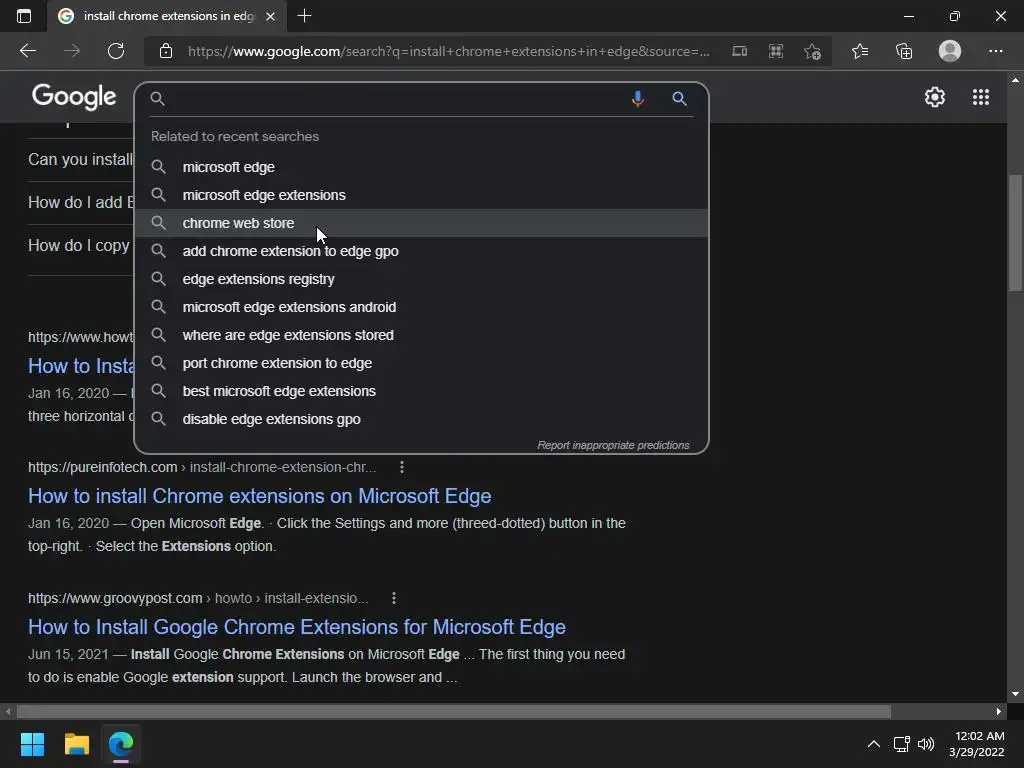The width and height of the screenshot is (1024, 768).
Task: Pick 'microsoft edge extensions android' suggestion
Action: click(421, 307)
